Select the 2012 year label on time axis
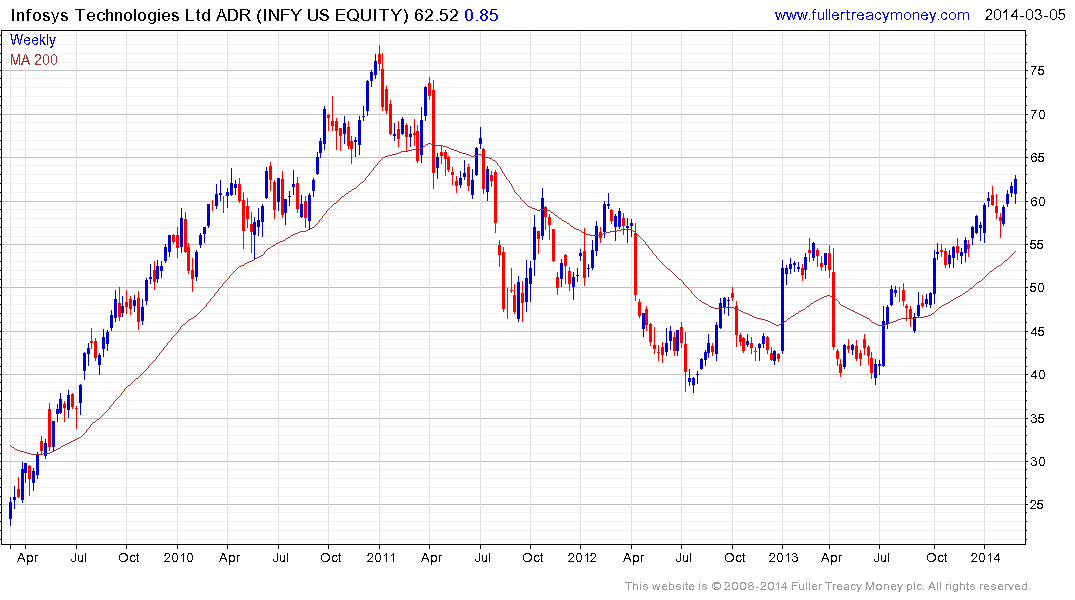Viewport: 1075px width, 600px height. pyautogui.click(x=583, y=557)
